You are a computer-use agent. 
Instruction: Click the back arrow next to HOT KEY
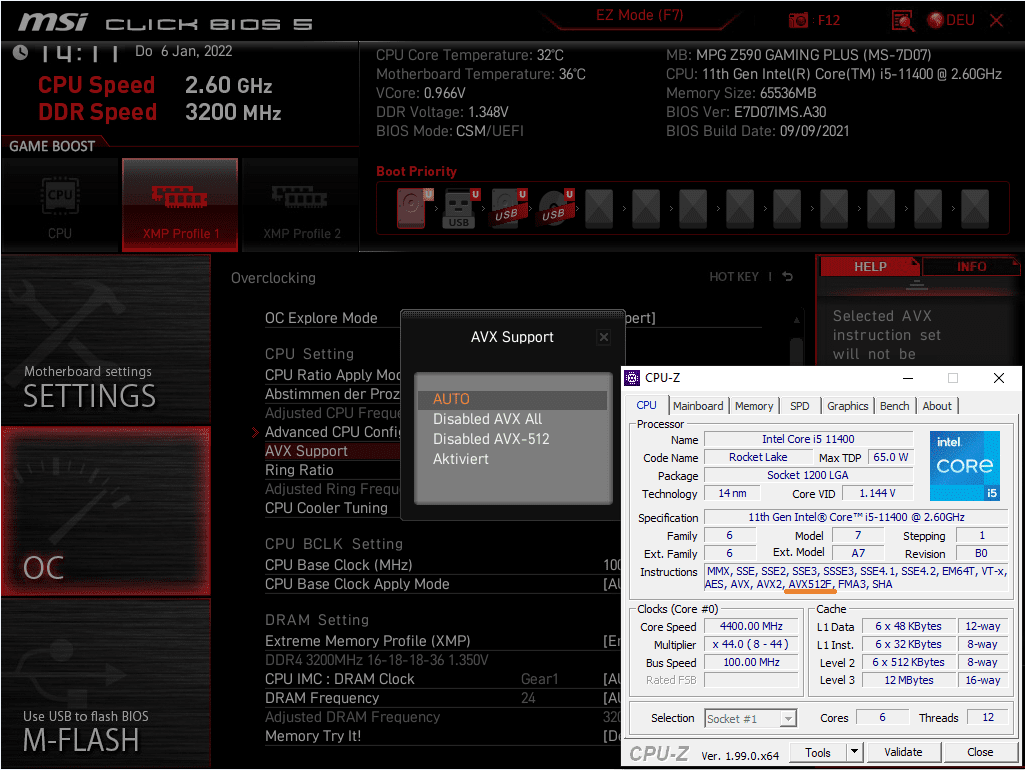(788, 276)
